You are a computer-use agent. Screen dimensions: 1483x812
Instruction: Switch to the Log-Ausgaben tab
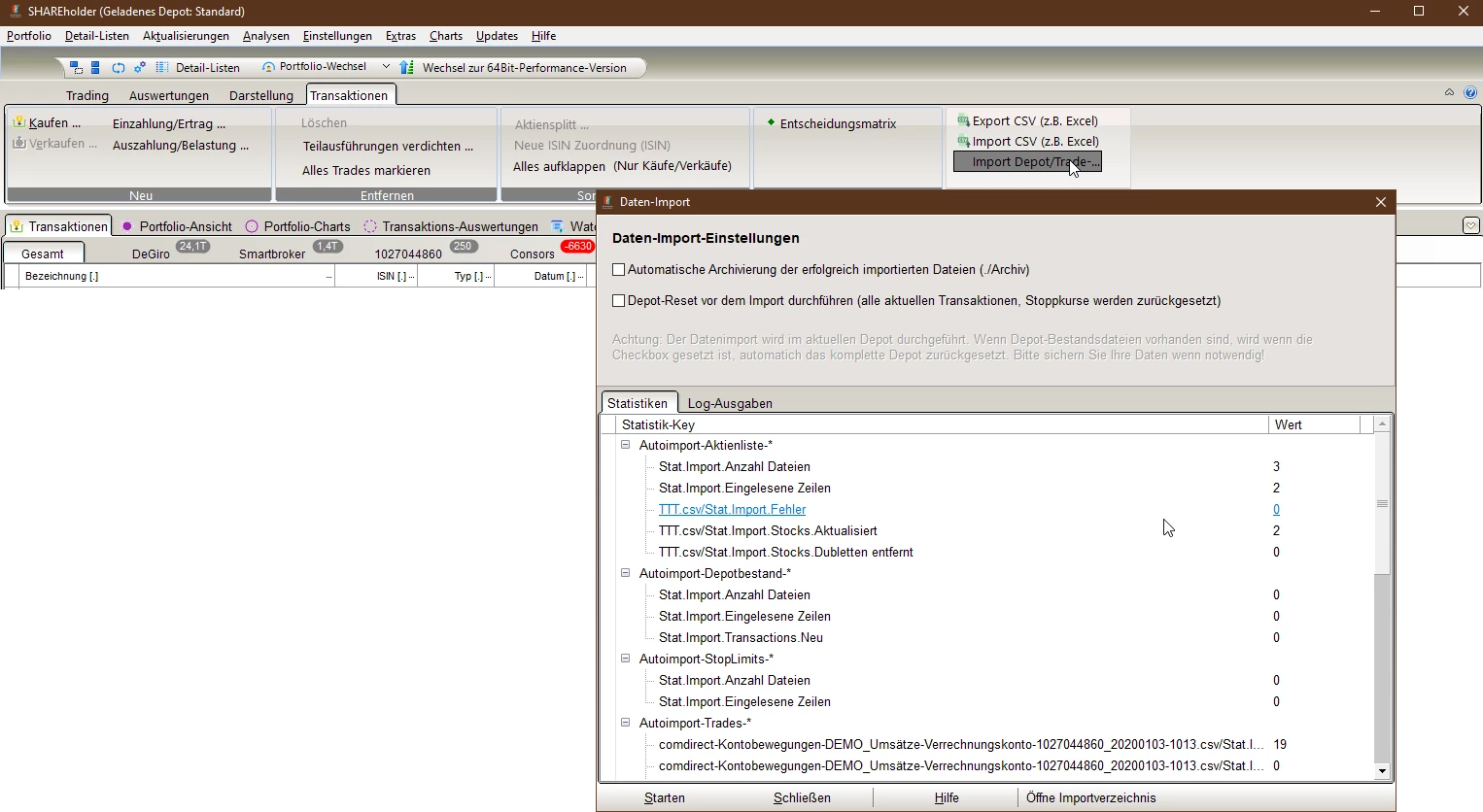[730, 403]
